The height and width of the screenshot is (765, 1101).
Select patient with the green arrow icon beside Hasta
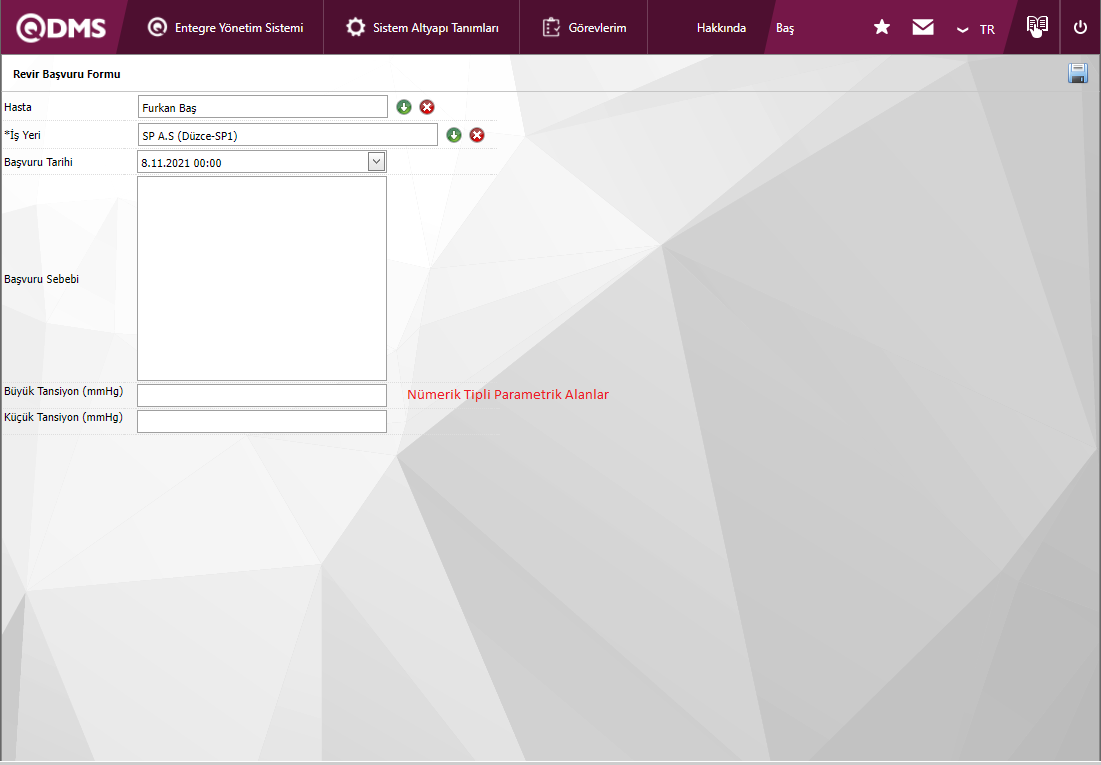404,107
